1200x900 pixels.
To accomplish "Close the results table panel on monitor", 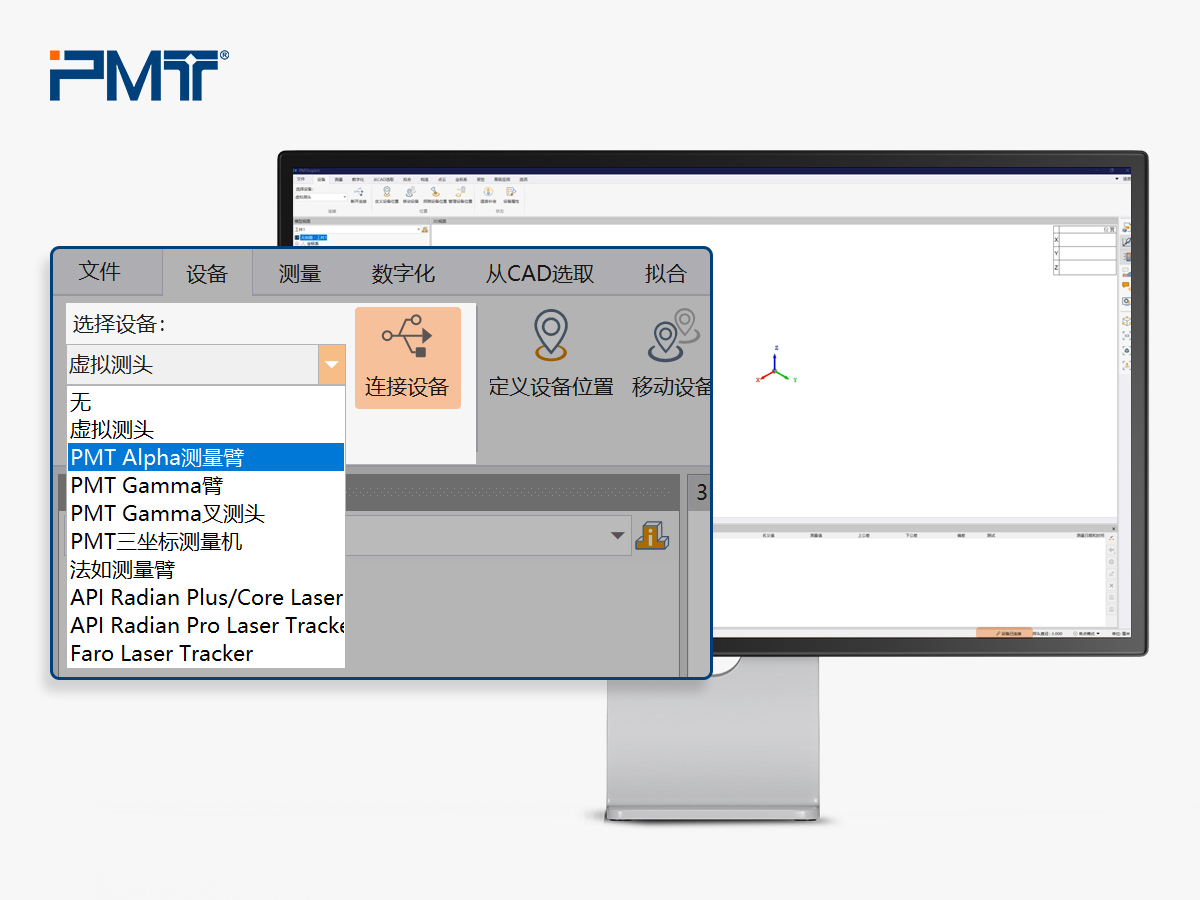I will click(x=1114, y=528).
